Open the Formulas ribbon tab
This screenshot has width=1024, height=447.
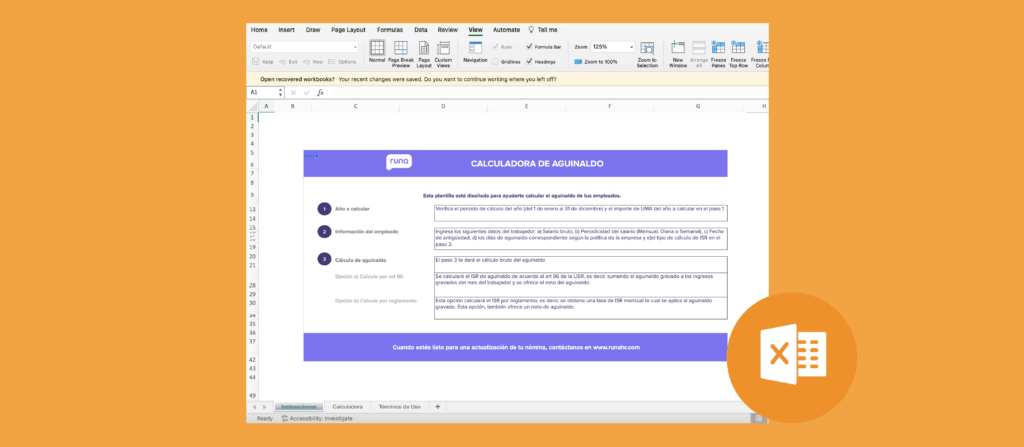(389, 30)
